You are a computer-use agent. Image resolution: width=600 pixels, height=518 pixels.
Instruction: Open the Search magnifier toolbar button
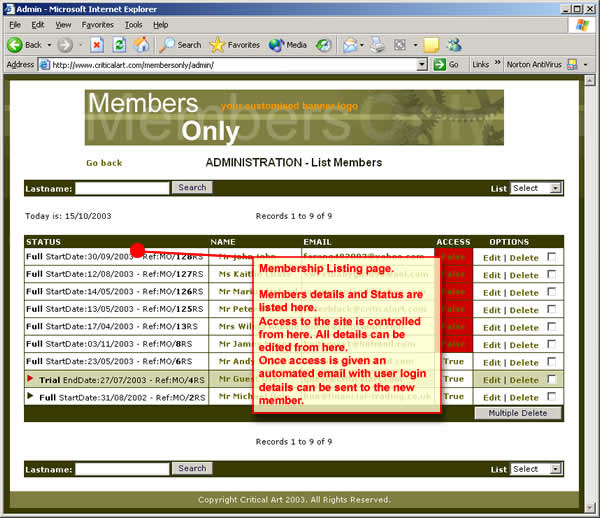pyautogui.click(x=180, y=45)
